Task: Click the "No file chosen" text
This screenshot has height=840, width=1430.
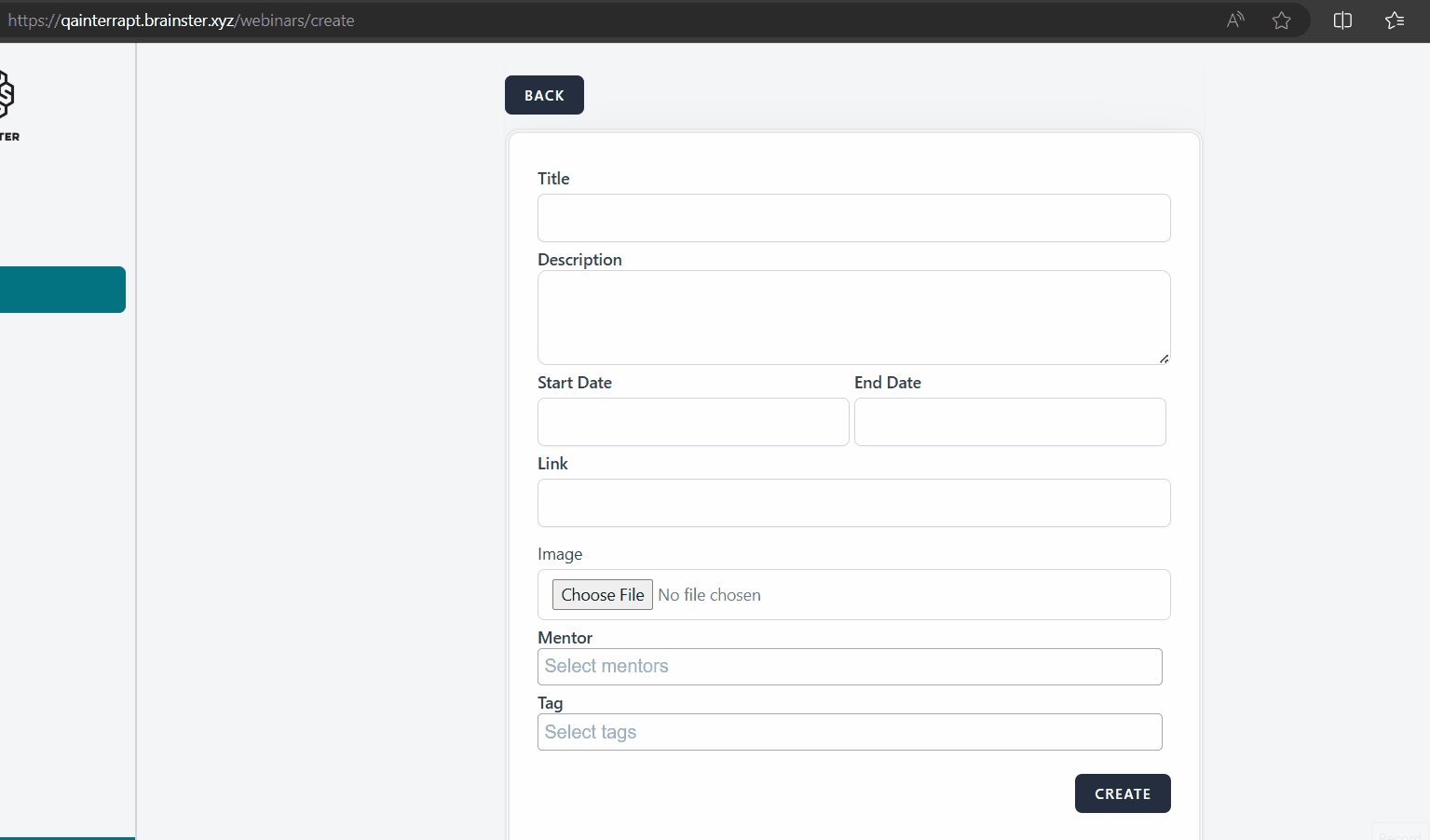Action: [709, 595]
